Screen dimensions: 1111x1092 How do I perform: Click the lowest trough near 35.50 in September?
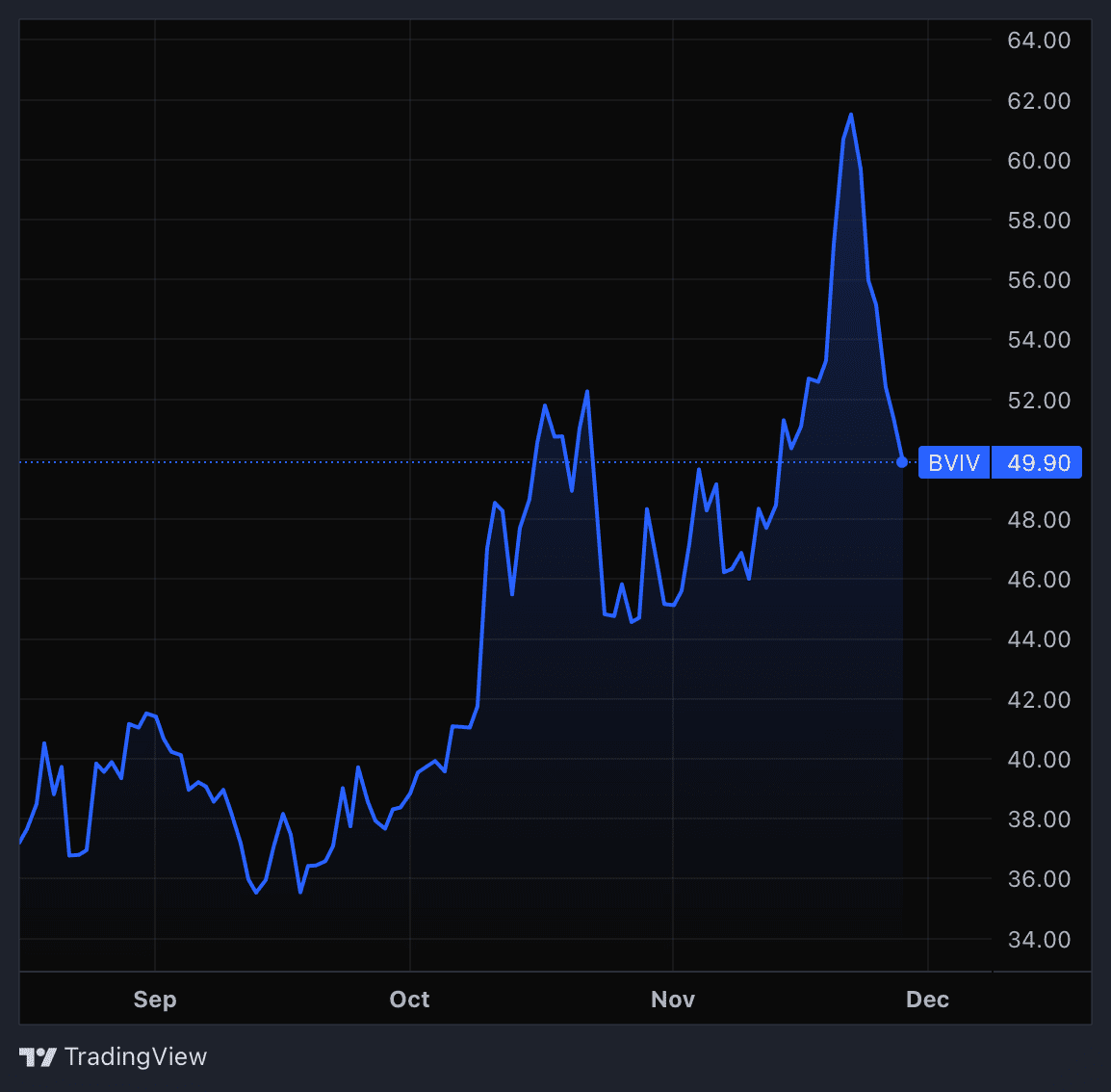[256, 892]
